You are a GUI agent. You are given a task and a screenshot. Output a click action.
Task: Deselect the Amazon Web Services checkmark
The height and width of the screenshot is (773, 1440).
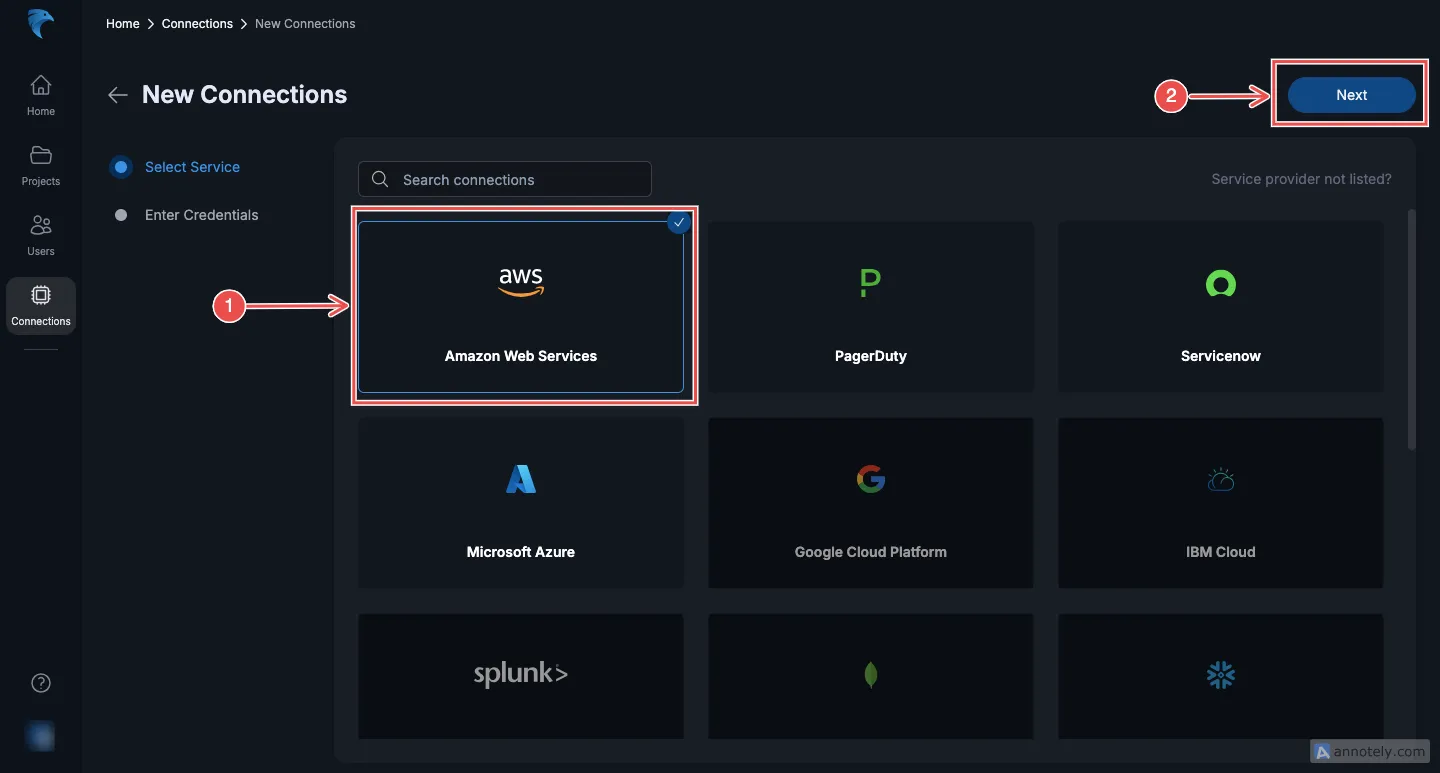pos(680,222)
